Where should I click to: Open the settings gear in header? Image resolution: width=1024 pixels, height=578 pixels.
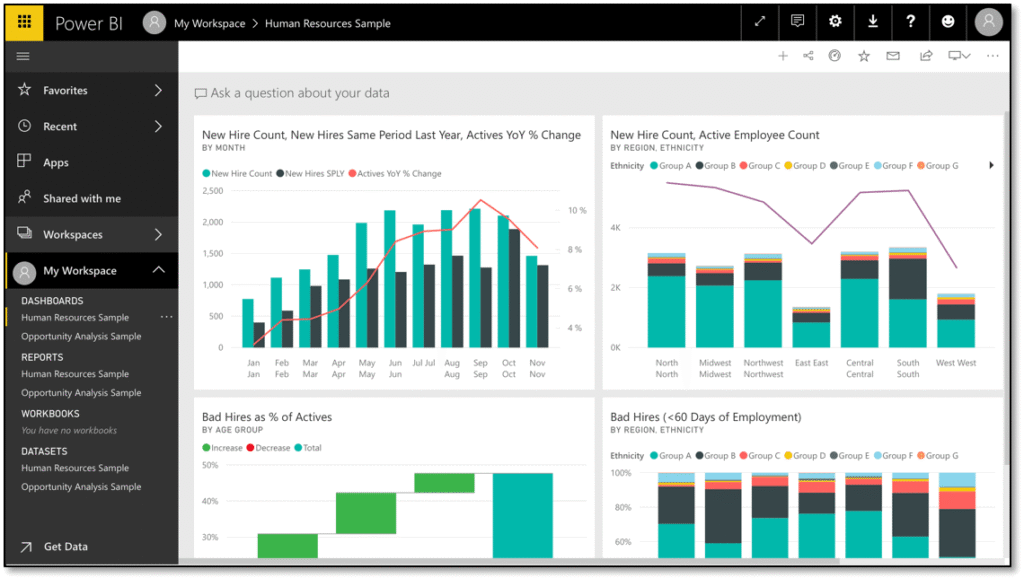click(x=835, y=22)
